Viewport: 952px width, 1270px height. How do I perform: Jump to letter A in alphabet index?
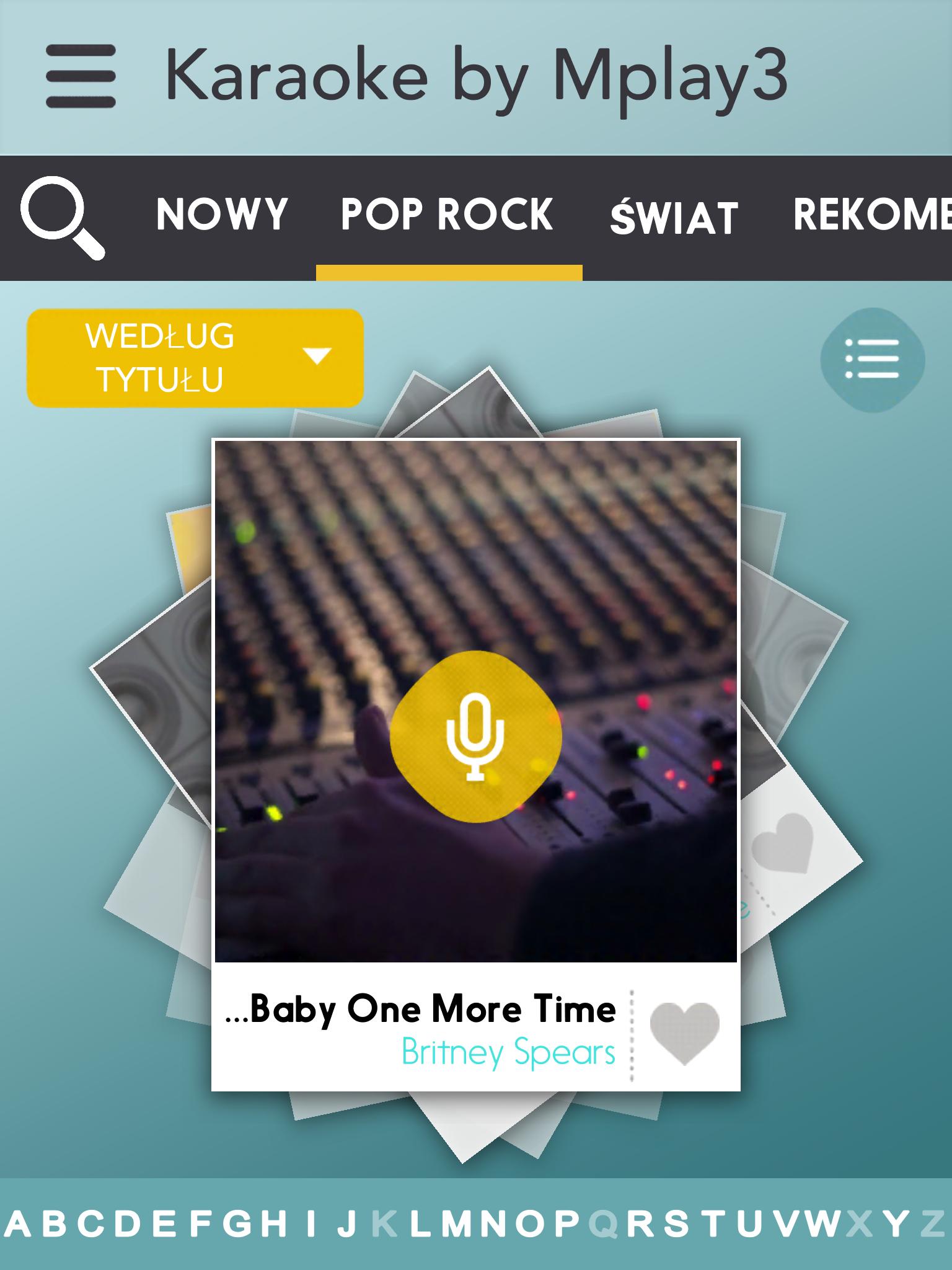17,1224
